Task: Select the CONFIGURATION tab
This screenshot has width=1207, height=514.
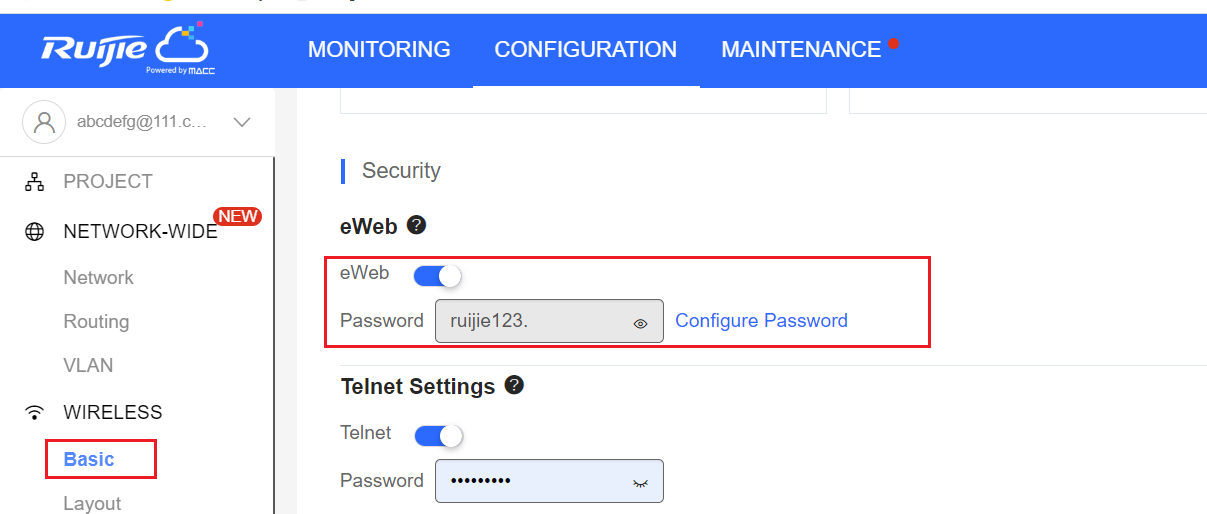Action: click(586, 49)
